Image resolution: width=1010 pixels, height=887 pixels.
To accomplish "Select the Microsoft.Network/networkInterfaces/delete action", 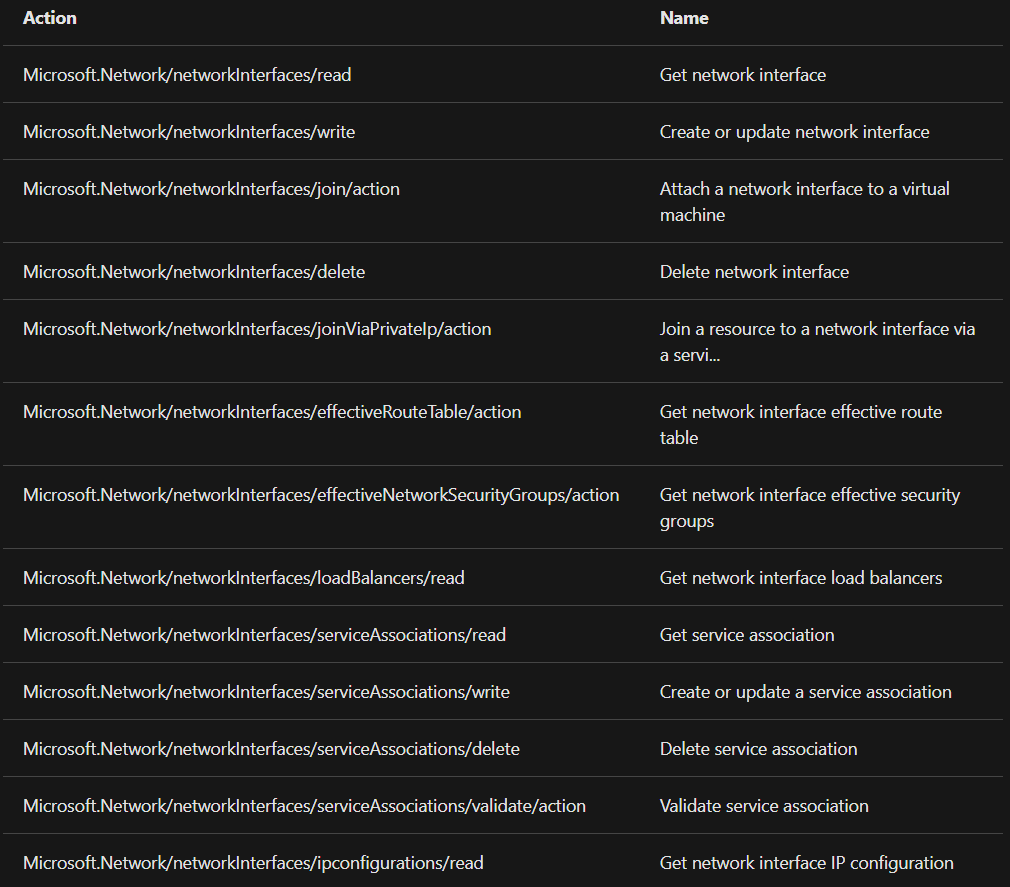I will [x=194, y=272].
